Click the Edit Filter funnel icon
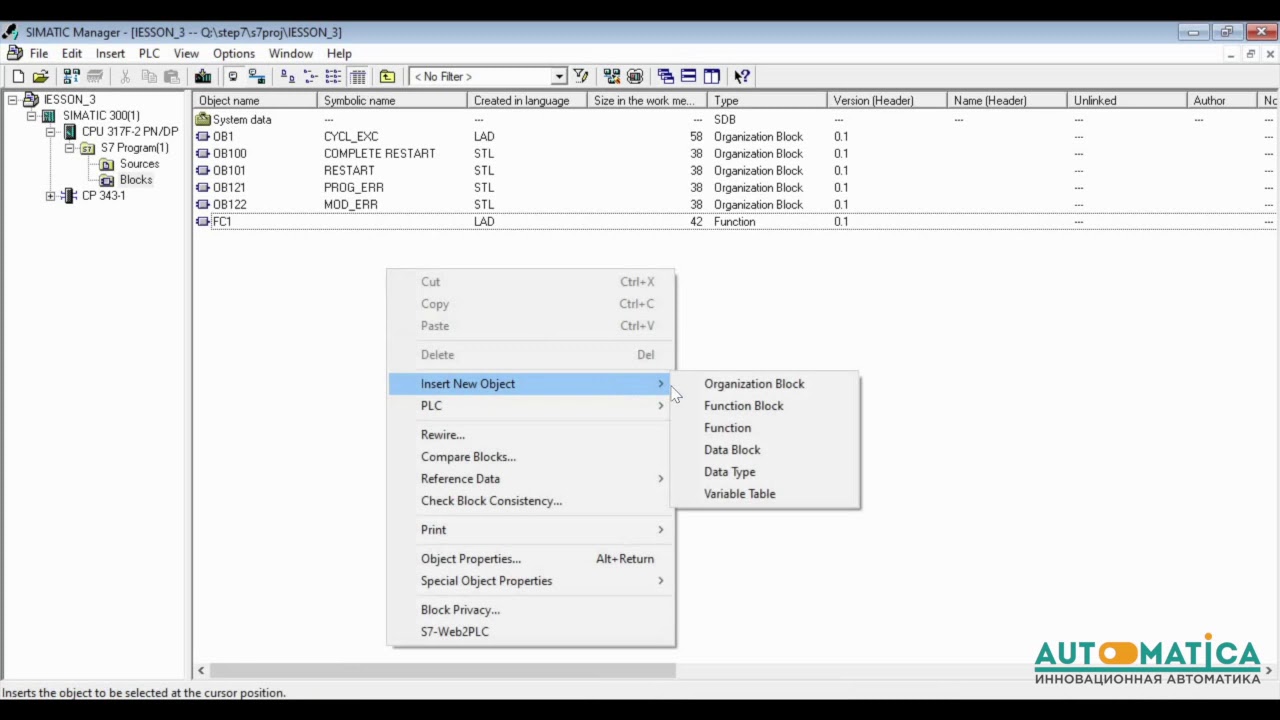The image size is (1280, 720). click(x=581, y=76)
